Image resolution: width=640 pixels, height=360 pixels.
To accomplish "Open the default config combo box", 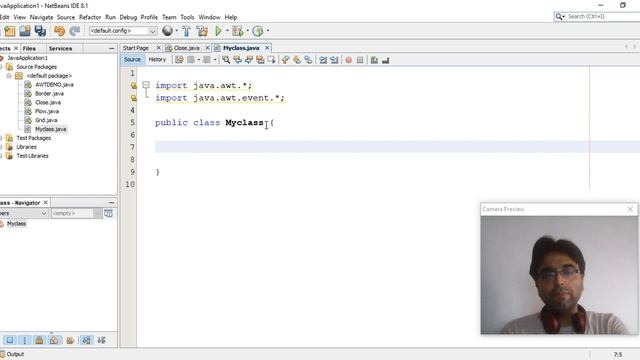I will [123, 31].
